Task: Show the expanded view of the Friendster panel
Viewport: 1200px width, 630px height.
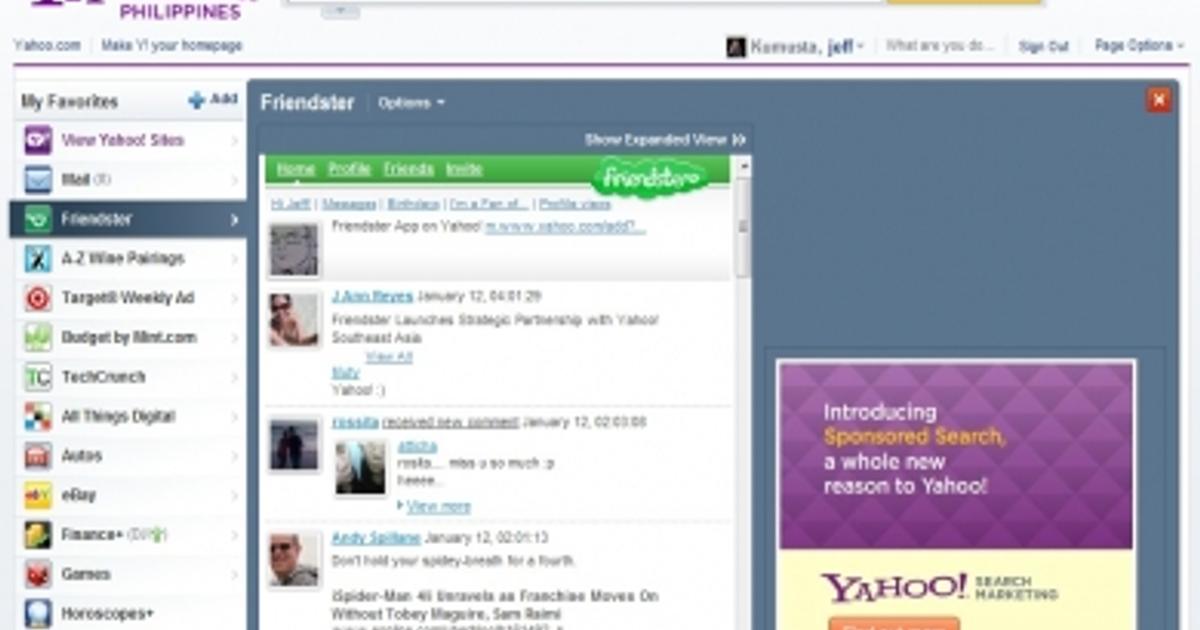Action: [665, 140]
